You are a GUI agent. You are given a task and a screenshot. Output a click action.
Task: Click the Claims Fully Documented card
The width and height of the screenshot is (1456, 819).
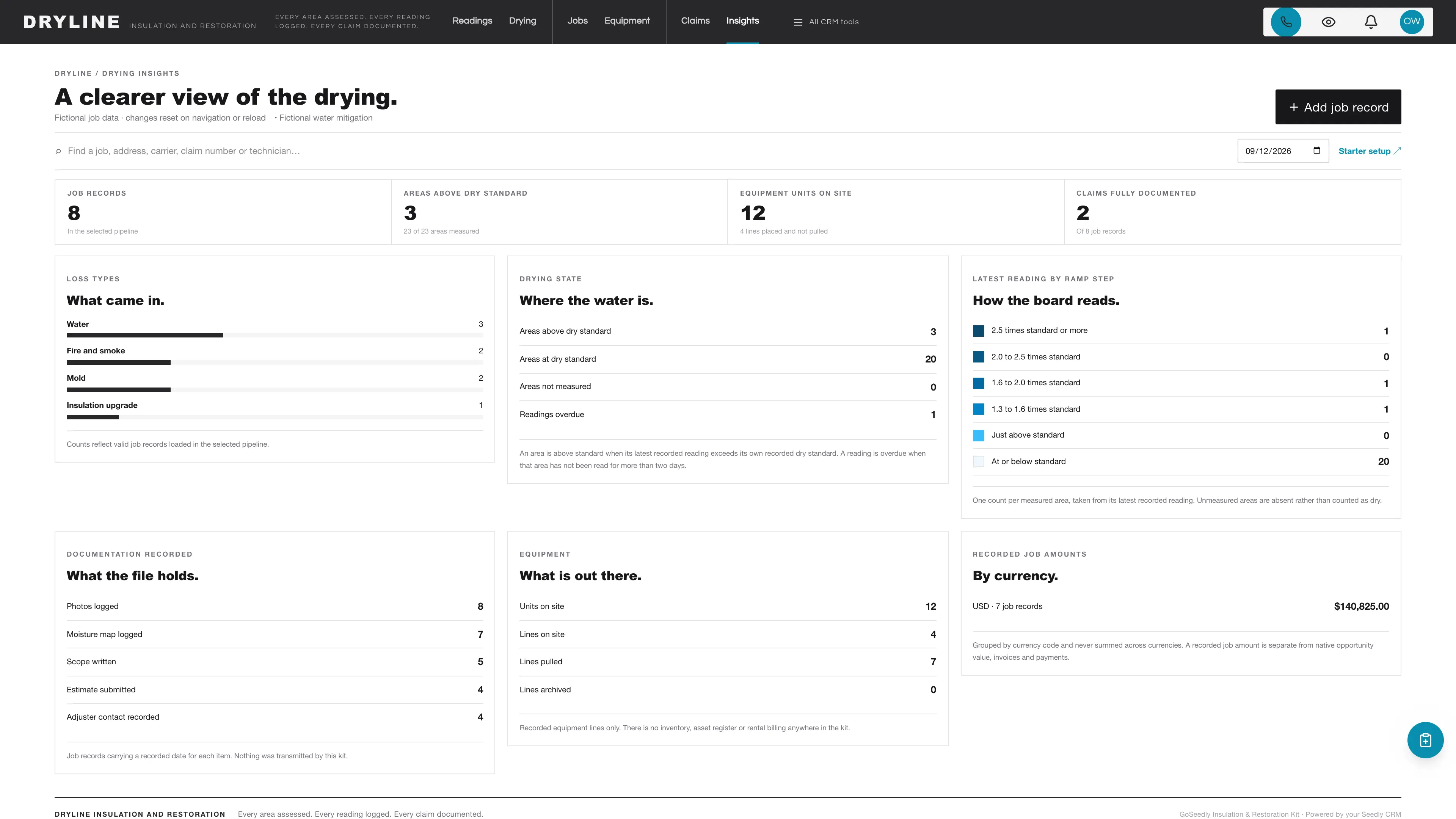tap(1232, 212)
